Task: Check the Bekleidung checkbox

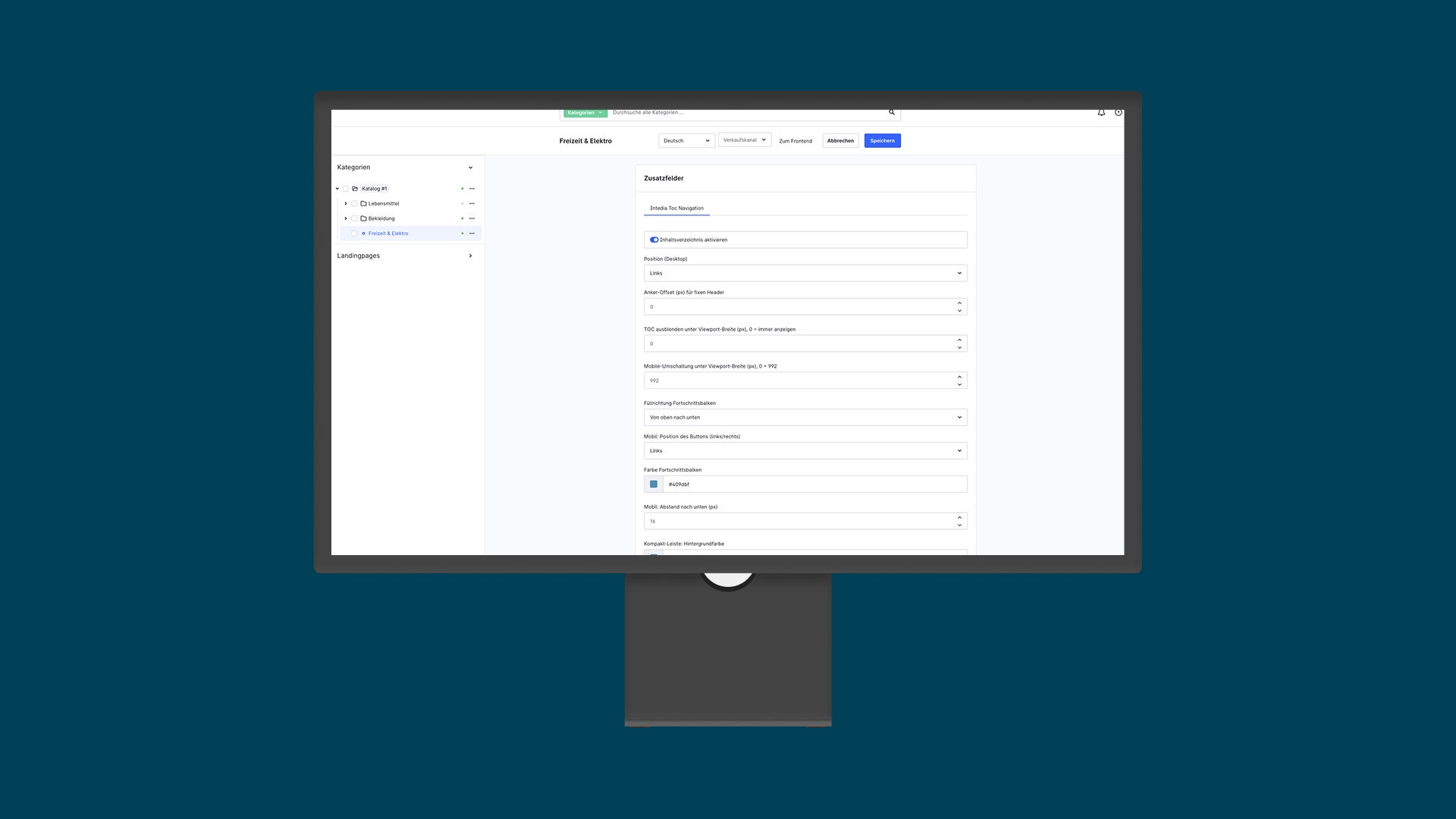Action: (x=354, y=218)
